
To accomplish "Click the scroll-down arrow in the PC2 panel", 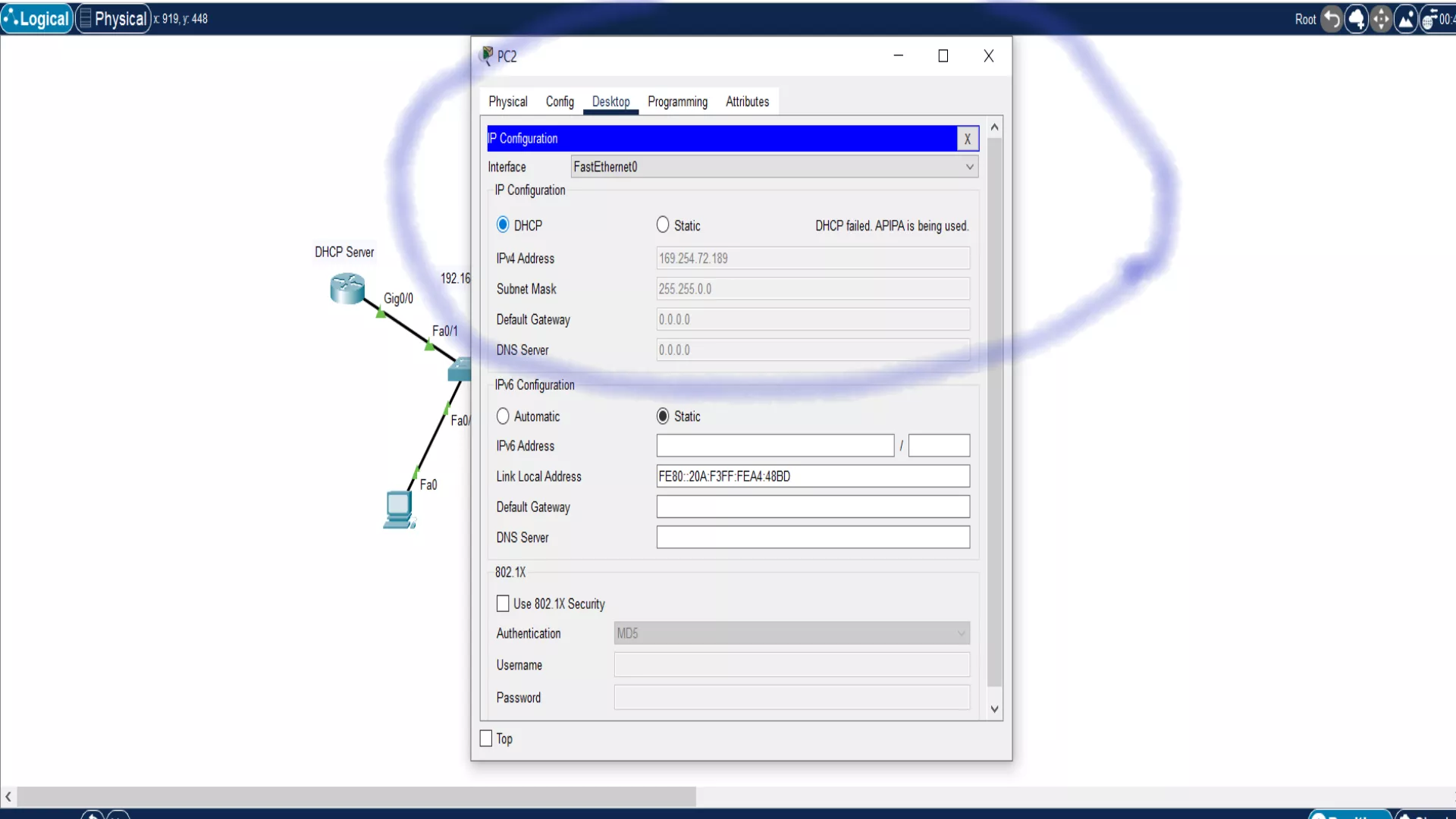I will 994,709.
